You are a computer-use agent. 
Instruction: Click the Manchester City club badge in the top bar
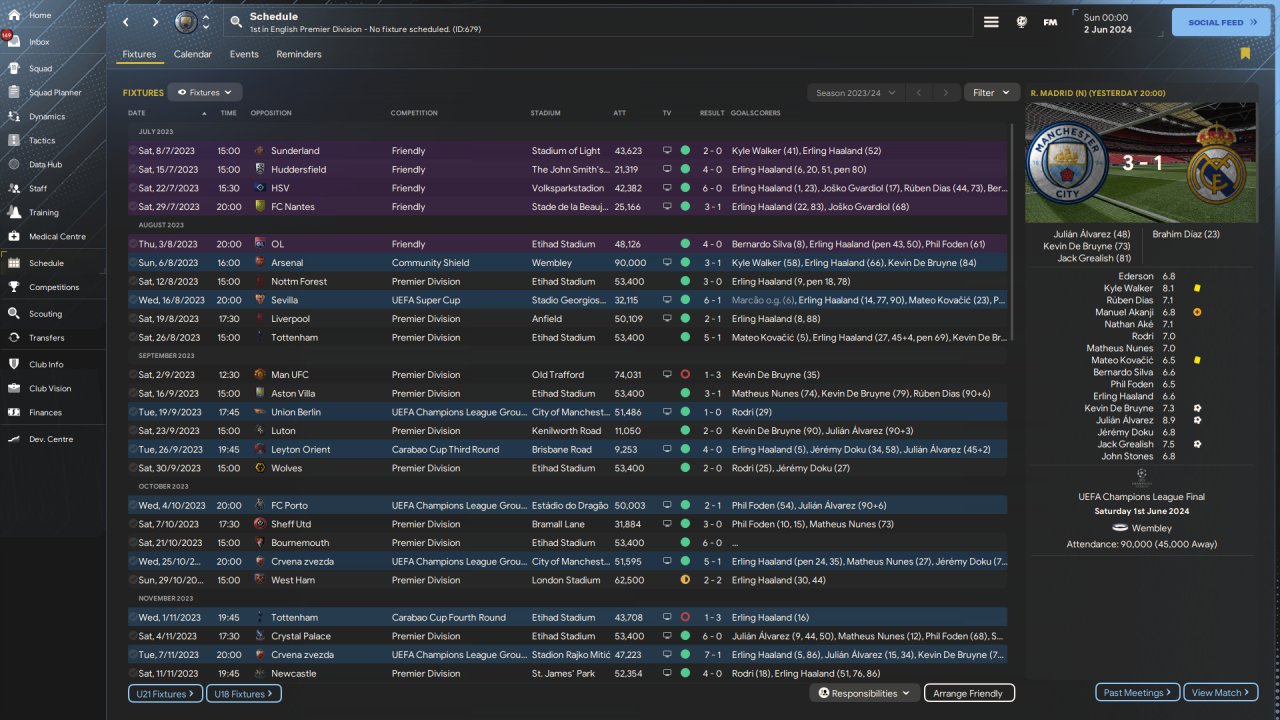tap(186, 22)
